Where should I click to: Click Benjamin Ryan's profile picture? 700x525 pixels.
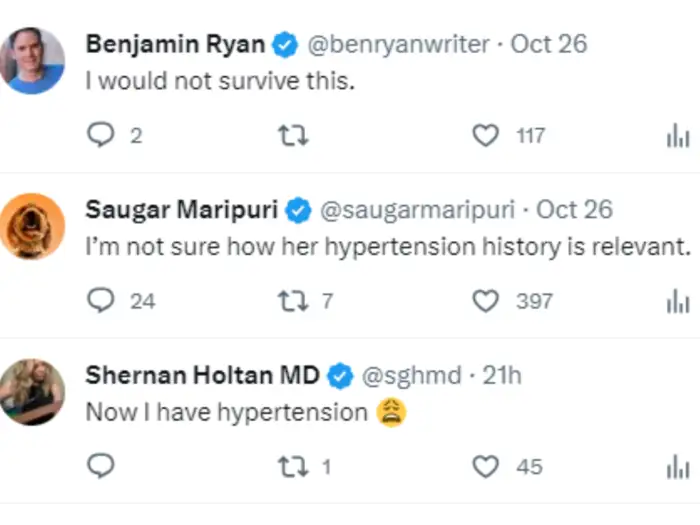click(x=32, y=60)
